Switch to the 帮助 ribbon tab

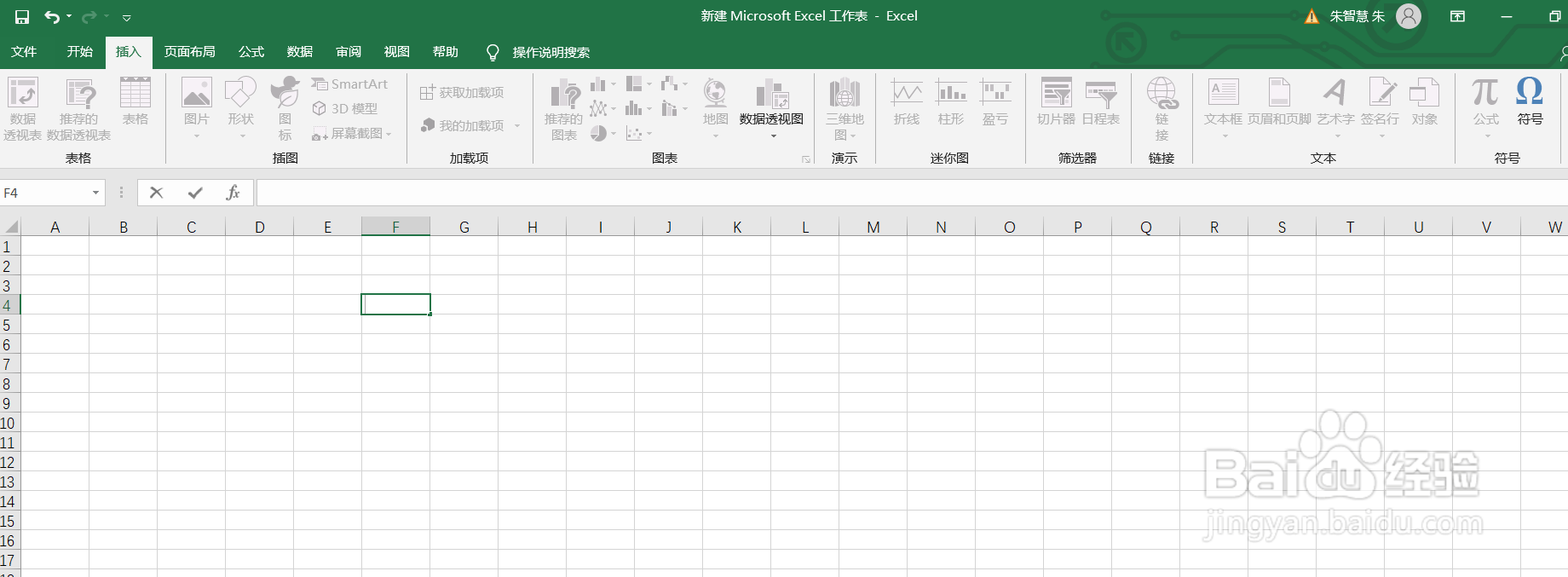tap(446, 52)
